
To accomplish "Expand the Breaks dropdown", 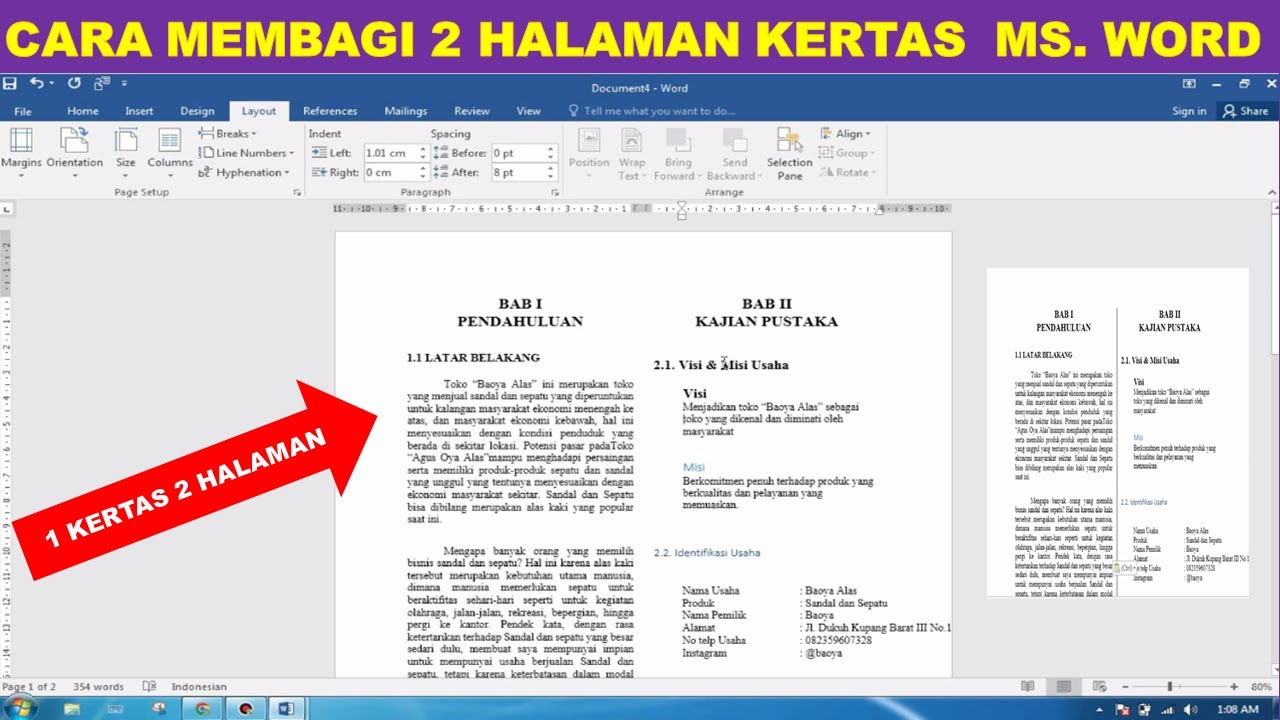I will tap(227, 133).
